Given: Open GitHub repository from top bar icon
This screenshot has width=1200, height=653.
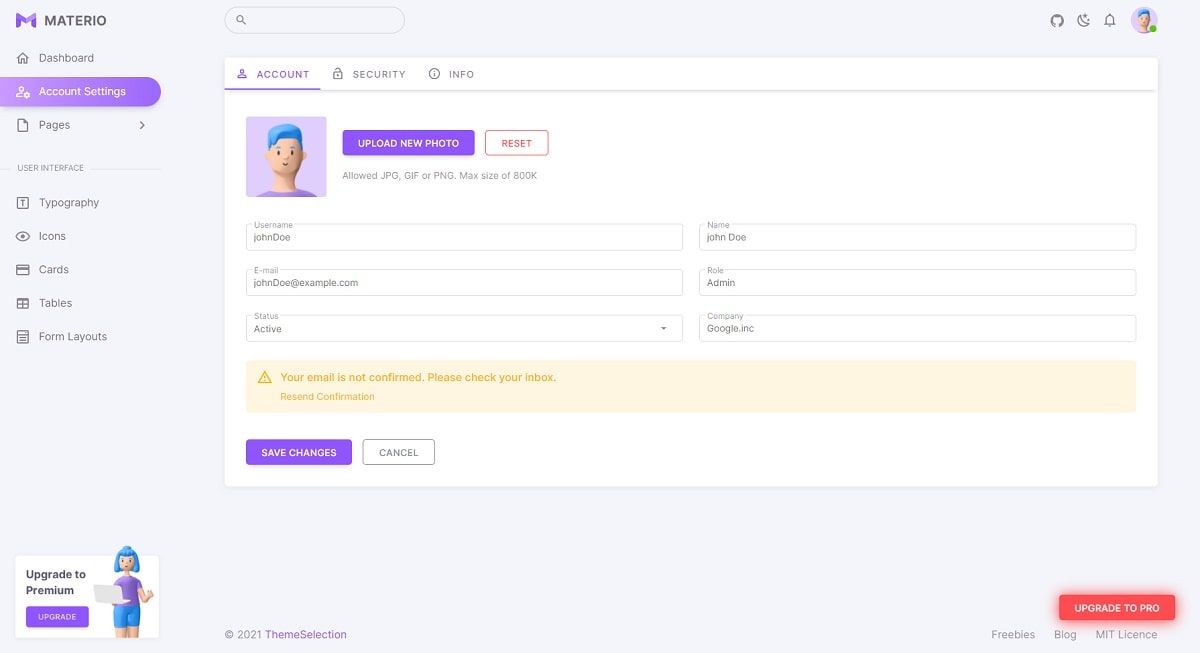Looking at the screenshot, I should (x=1057, y=20).
